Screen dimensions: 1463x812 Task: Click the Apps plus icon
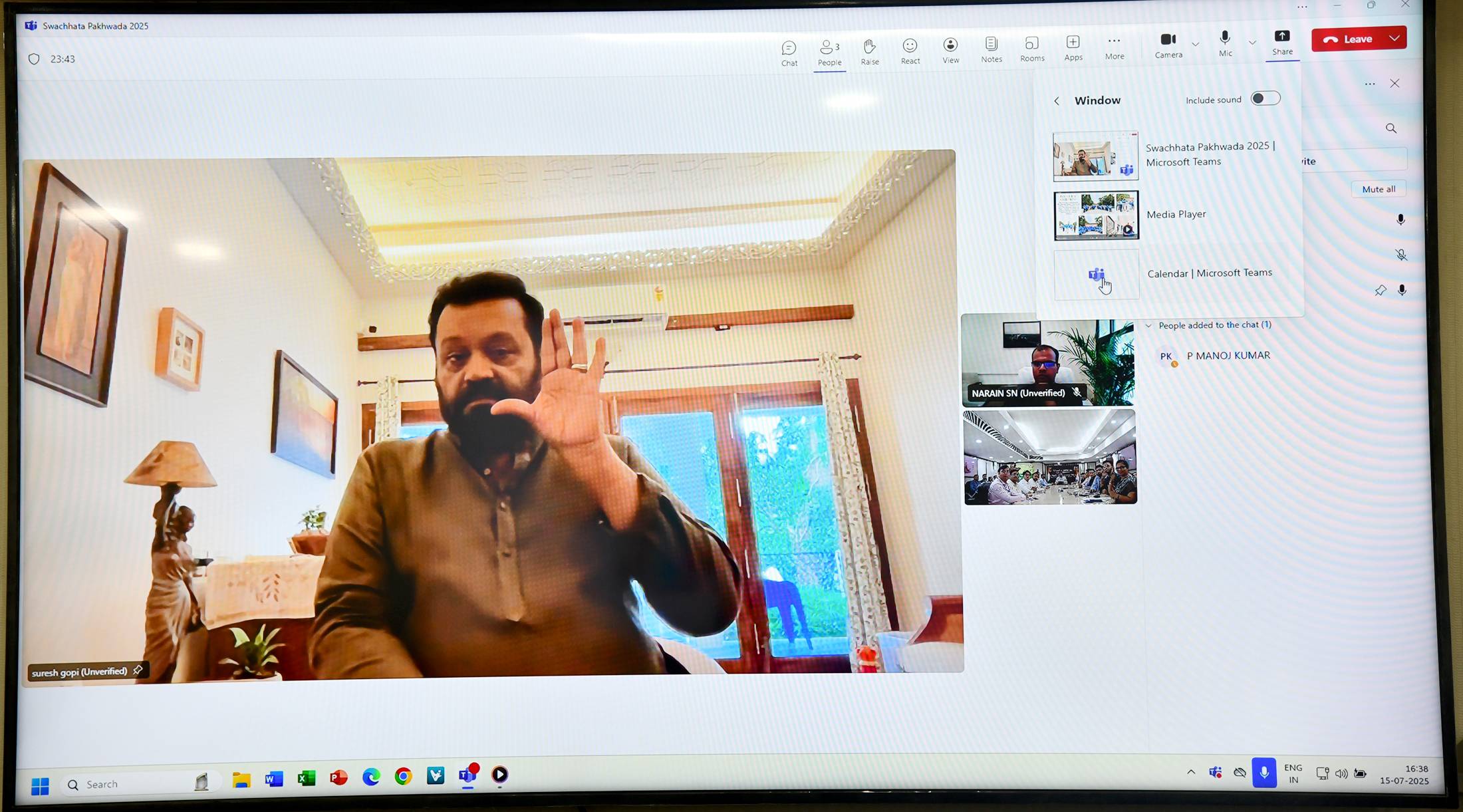click(1073, 42)
